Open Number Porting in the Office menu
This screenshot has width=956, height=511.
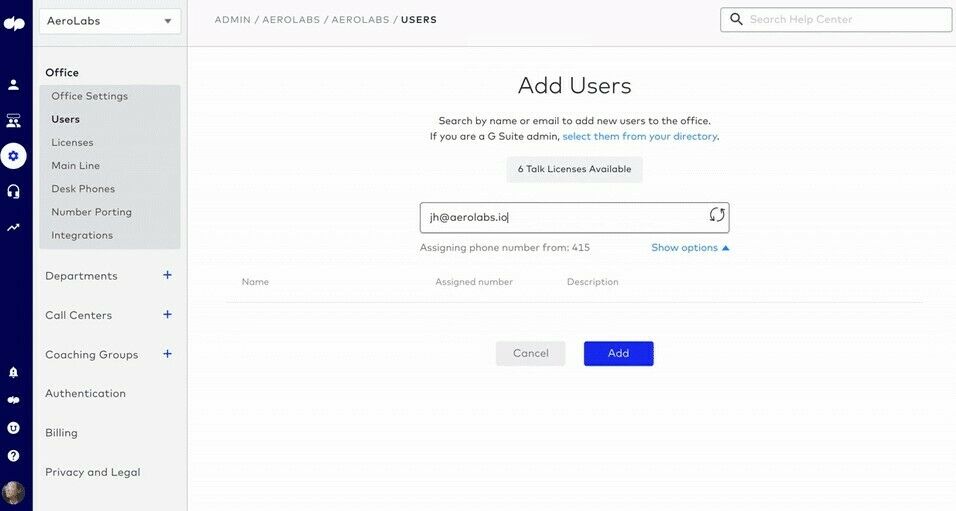(x=91, y=212)
